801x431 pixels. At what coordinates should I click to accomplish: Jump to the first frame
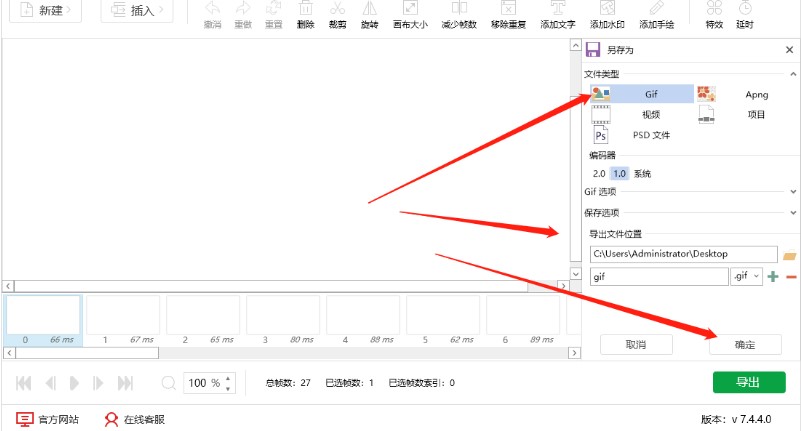pyautogui.click(x=23, y=383)
